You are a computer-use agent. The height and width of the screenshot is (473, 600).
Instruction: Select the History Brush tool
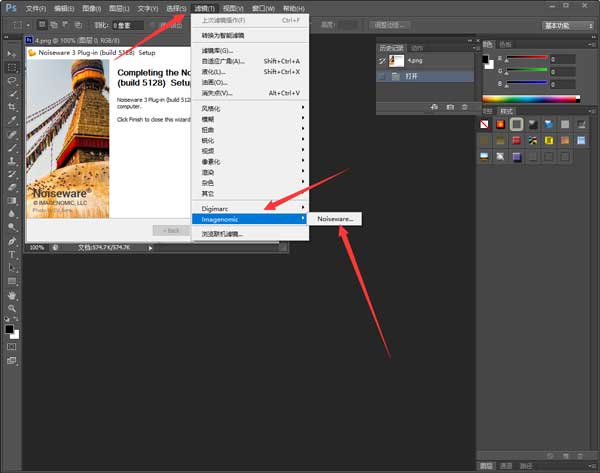[12, 174]
